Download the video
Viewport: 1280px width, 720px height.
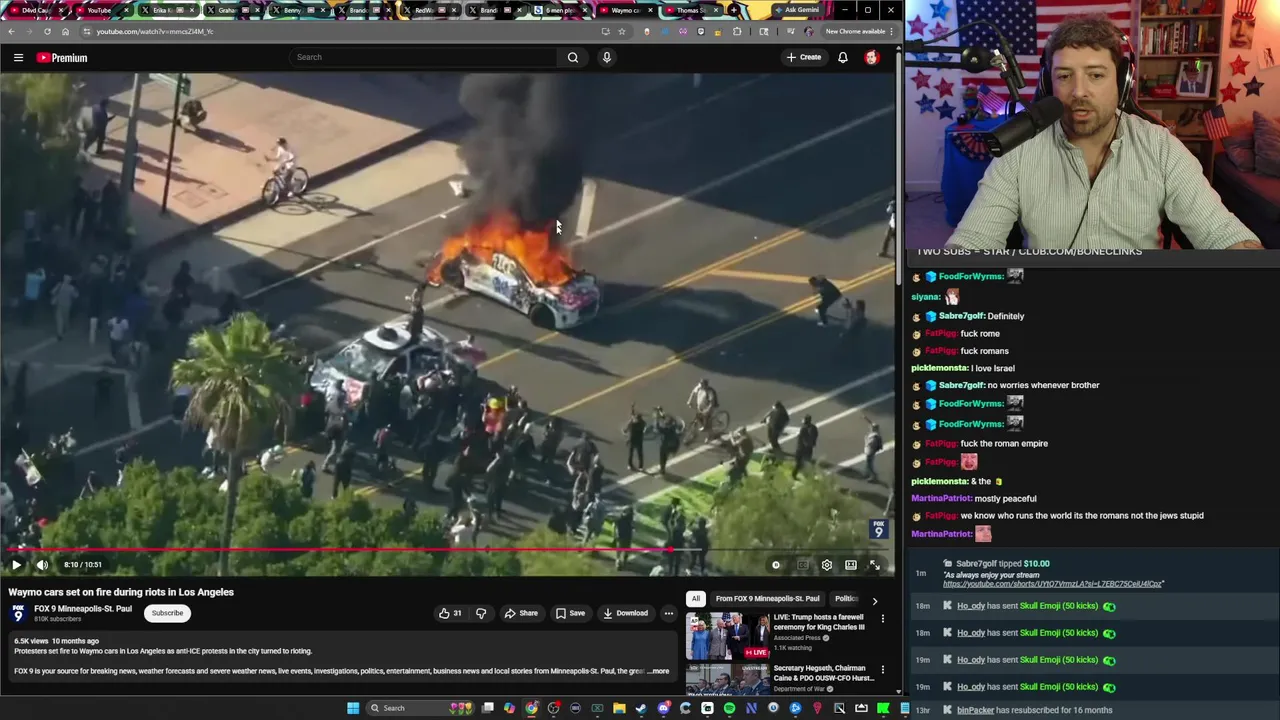[x=625, y=613]
